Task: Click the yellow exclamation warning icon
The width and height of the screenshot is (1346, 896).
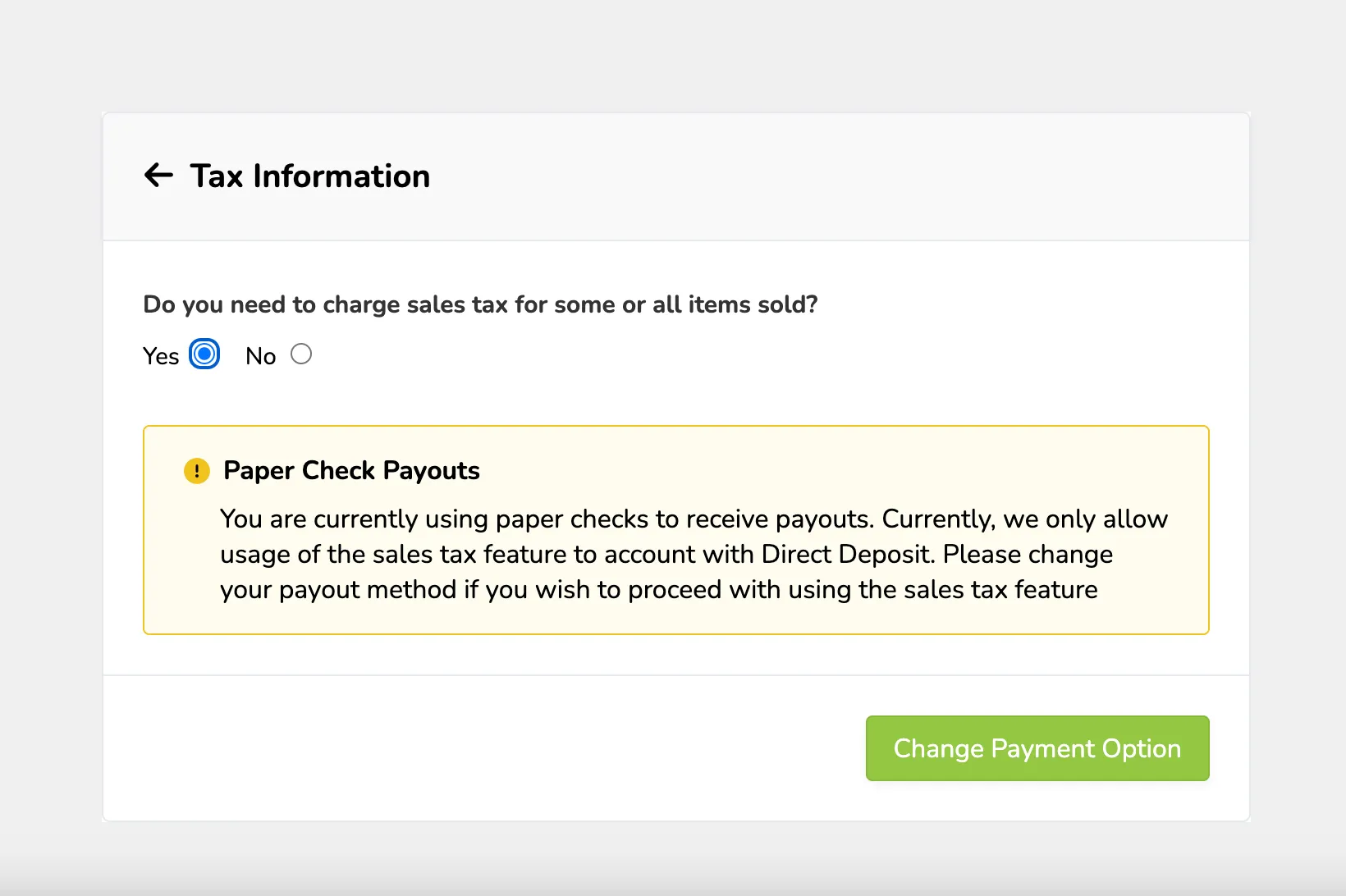Action: coord(197,471)
